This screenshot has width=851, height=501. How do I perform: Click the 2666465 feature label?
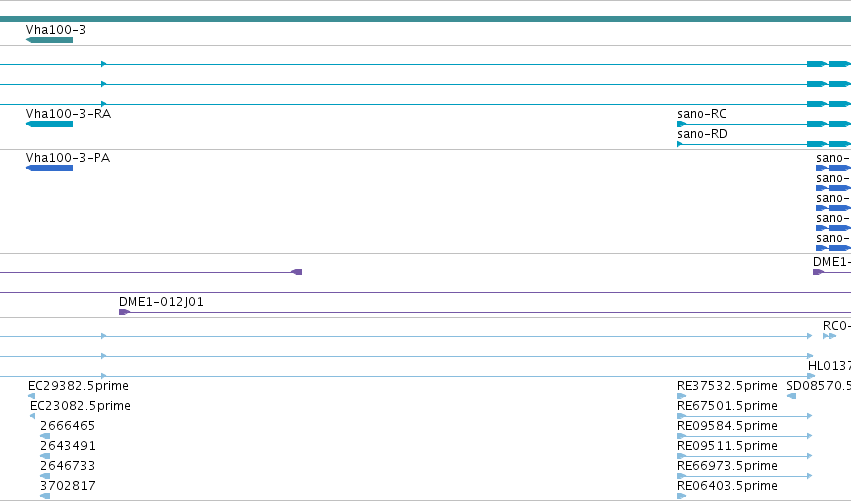[x=67, y=426]
